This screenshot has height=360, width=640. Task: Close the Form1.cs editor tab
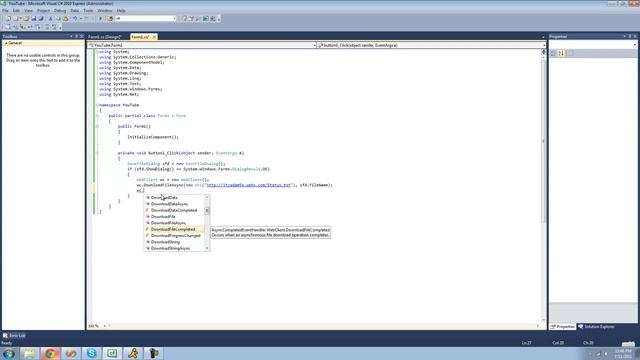(154, 37)
